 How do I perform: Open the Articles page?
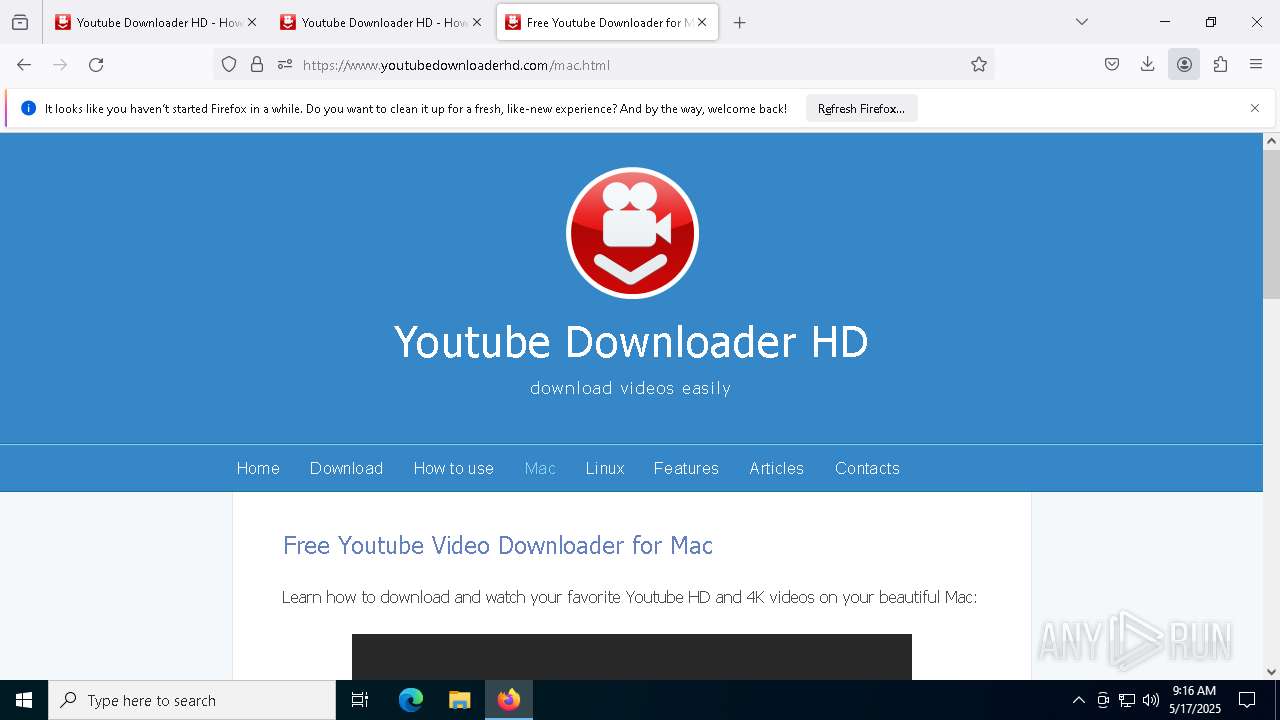click(776, 468)
